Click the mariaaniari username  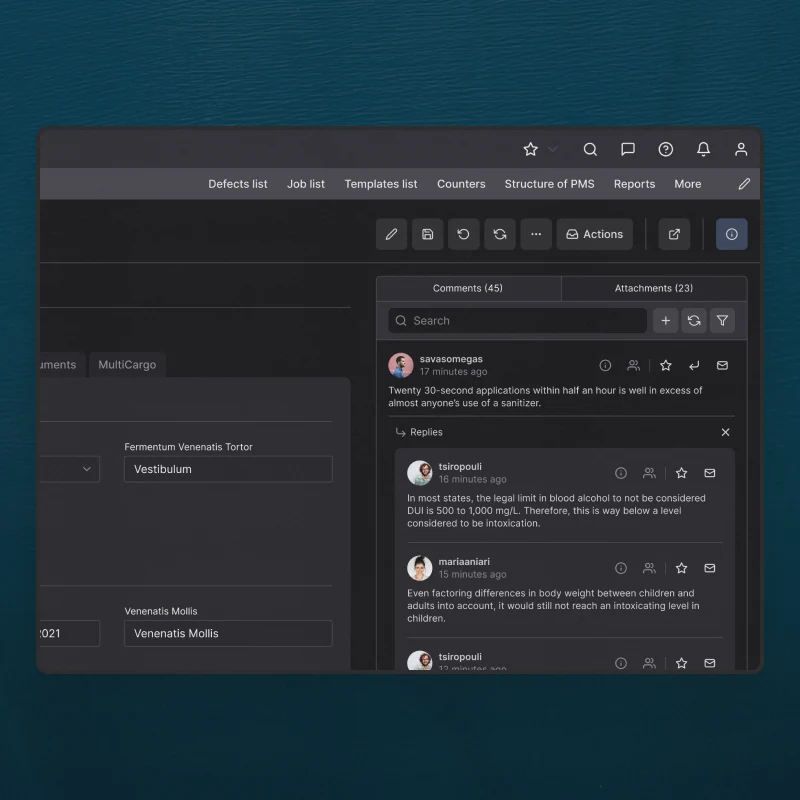[464, 561]
